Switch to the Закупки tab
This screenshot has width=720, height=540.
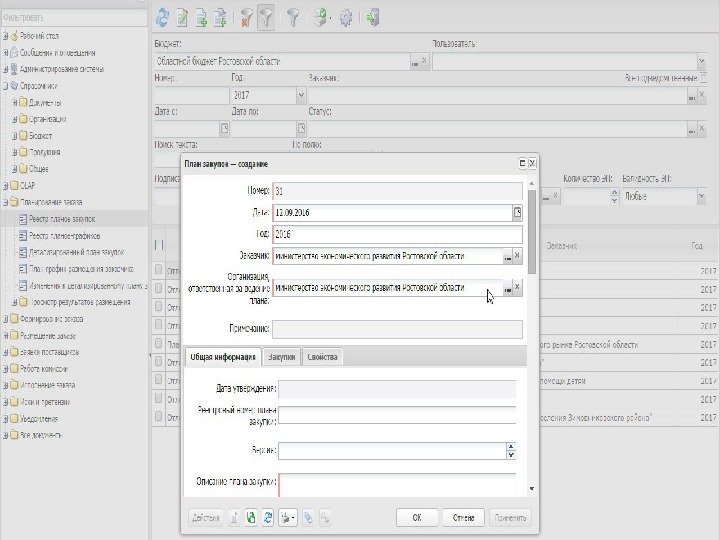tap(281, 357)
